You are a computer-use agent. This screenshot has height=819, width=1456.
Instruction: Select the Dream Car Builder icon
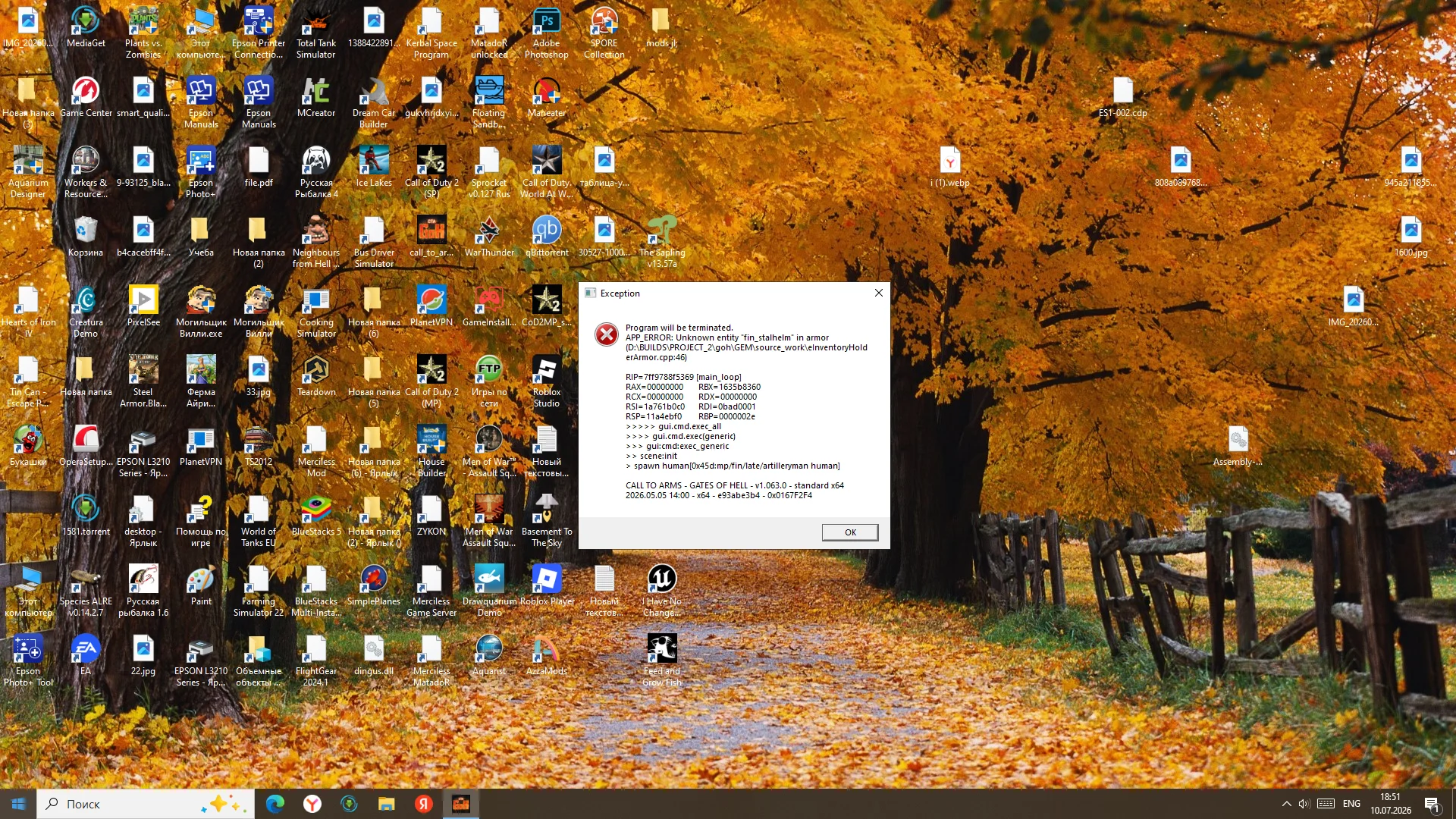tap(374, 102)
